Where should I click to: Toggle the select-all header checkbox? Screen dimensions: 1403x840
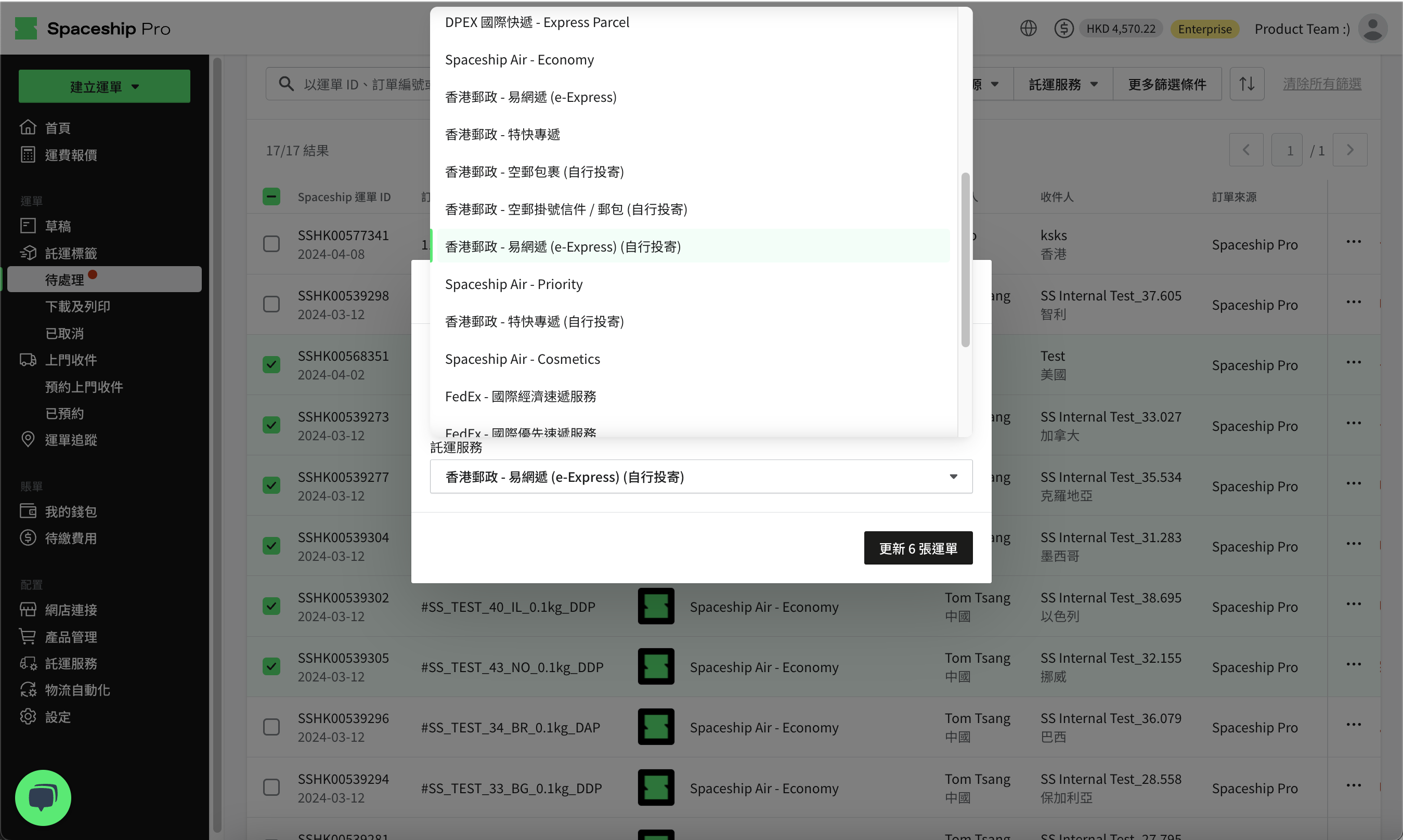click(x=271, y=196)
